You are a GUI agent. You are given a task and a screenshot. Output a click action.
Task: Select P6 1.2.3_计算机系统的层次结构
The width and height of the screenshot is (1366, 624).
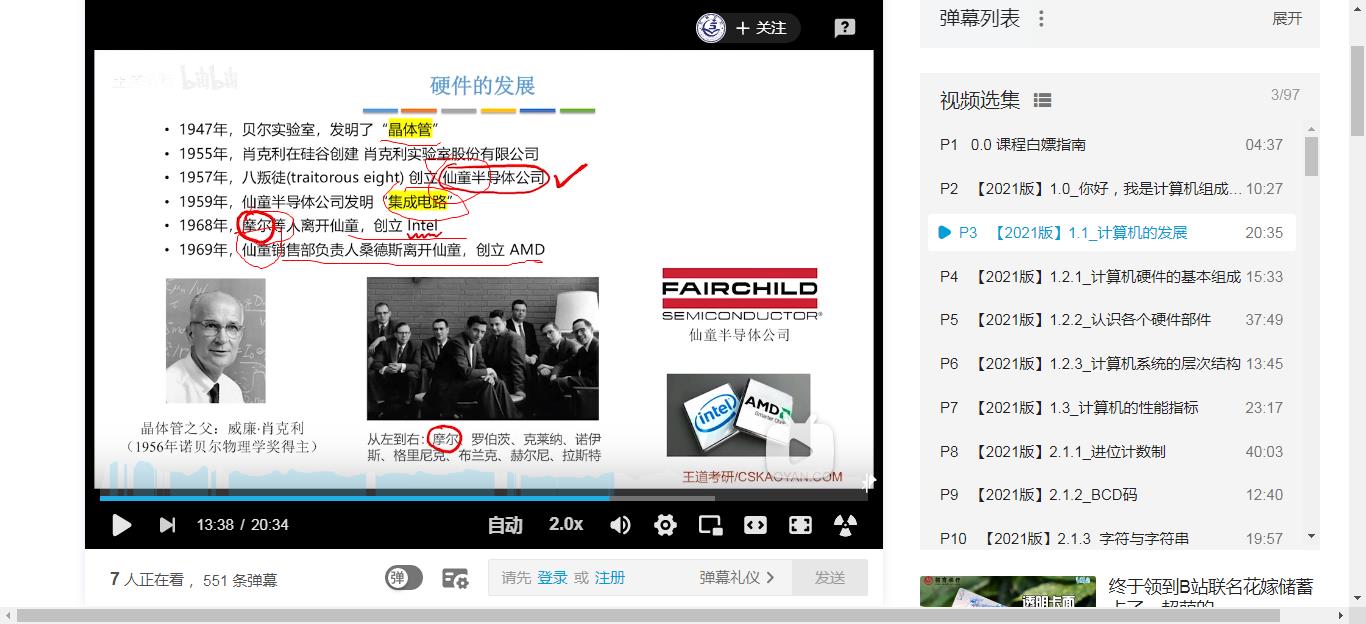pyautogui.click(x=1112, y=364)
